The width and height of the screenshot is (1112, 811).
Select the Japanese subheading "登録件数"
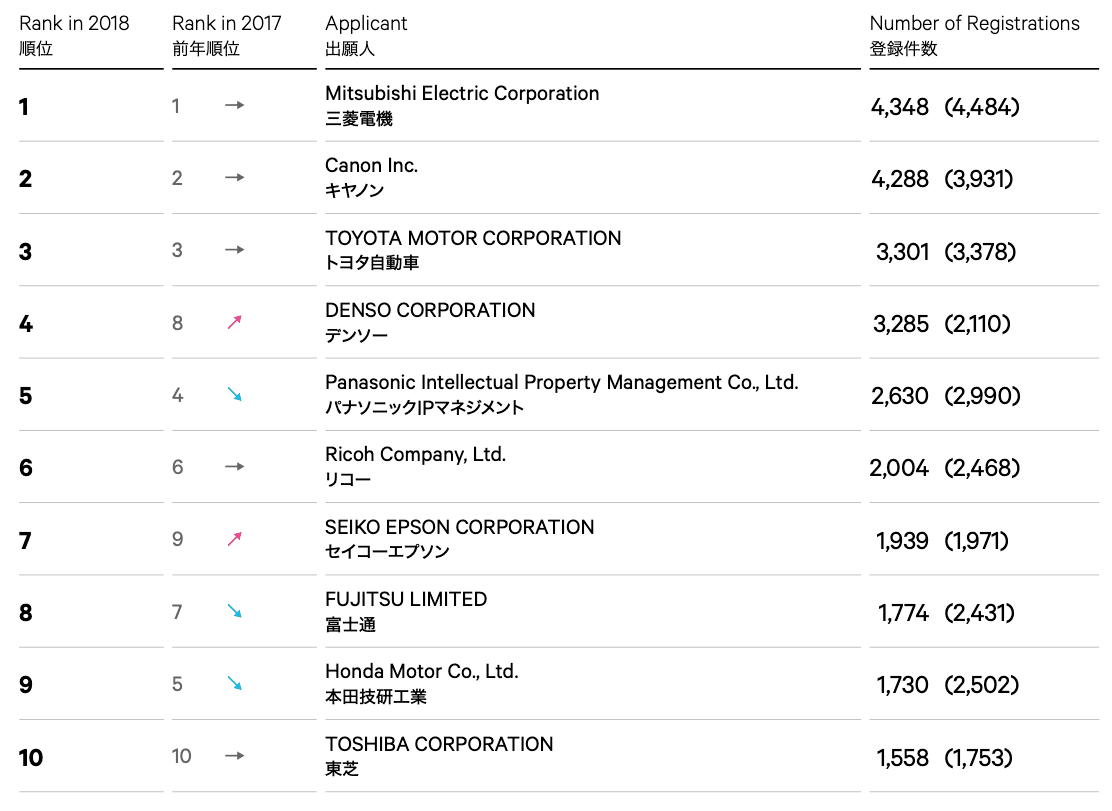(x=904, y=49)
